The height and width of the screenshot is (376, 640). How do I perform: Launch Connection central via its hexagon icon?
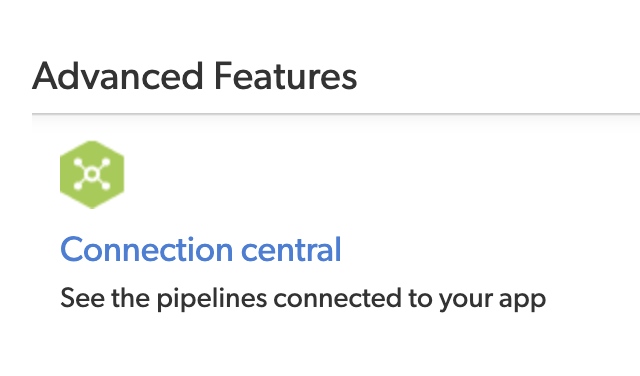point(92,175)
